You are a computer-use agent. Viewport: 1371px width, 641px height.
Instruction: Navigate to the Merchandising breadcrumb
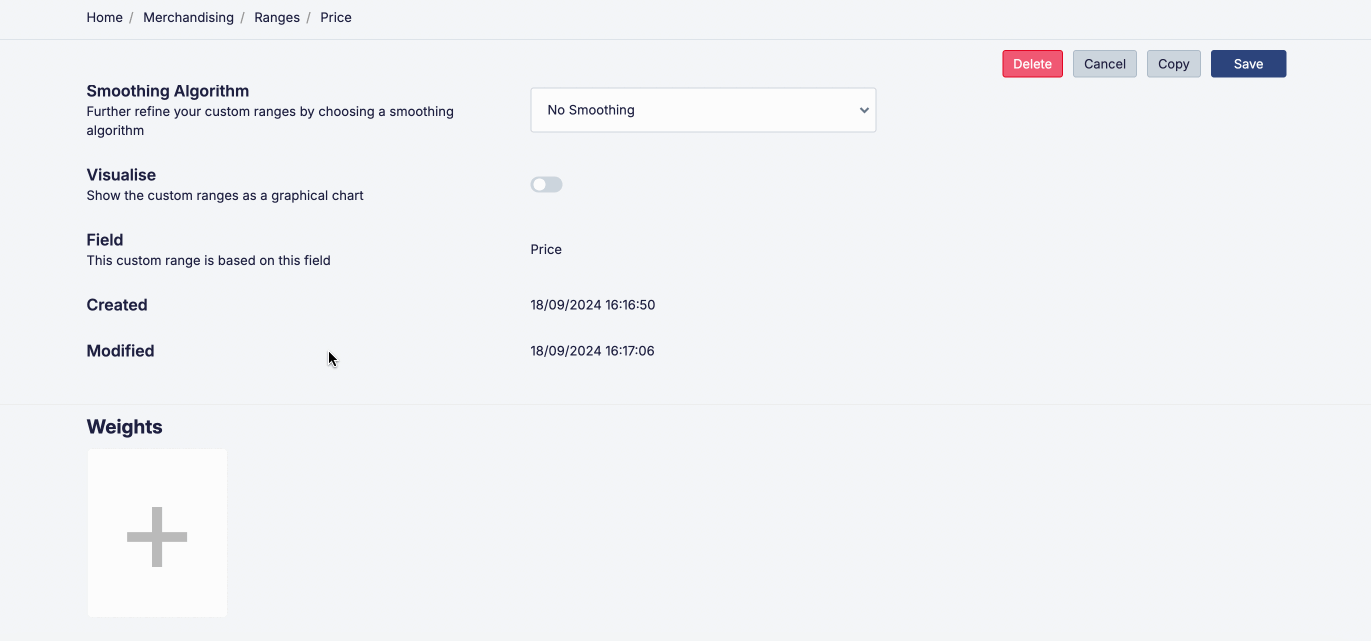pyautogui.click(x=188, y=18)
